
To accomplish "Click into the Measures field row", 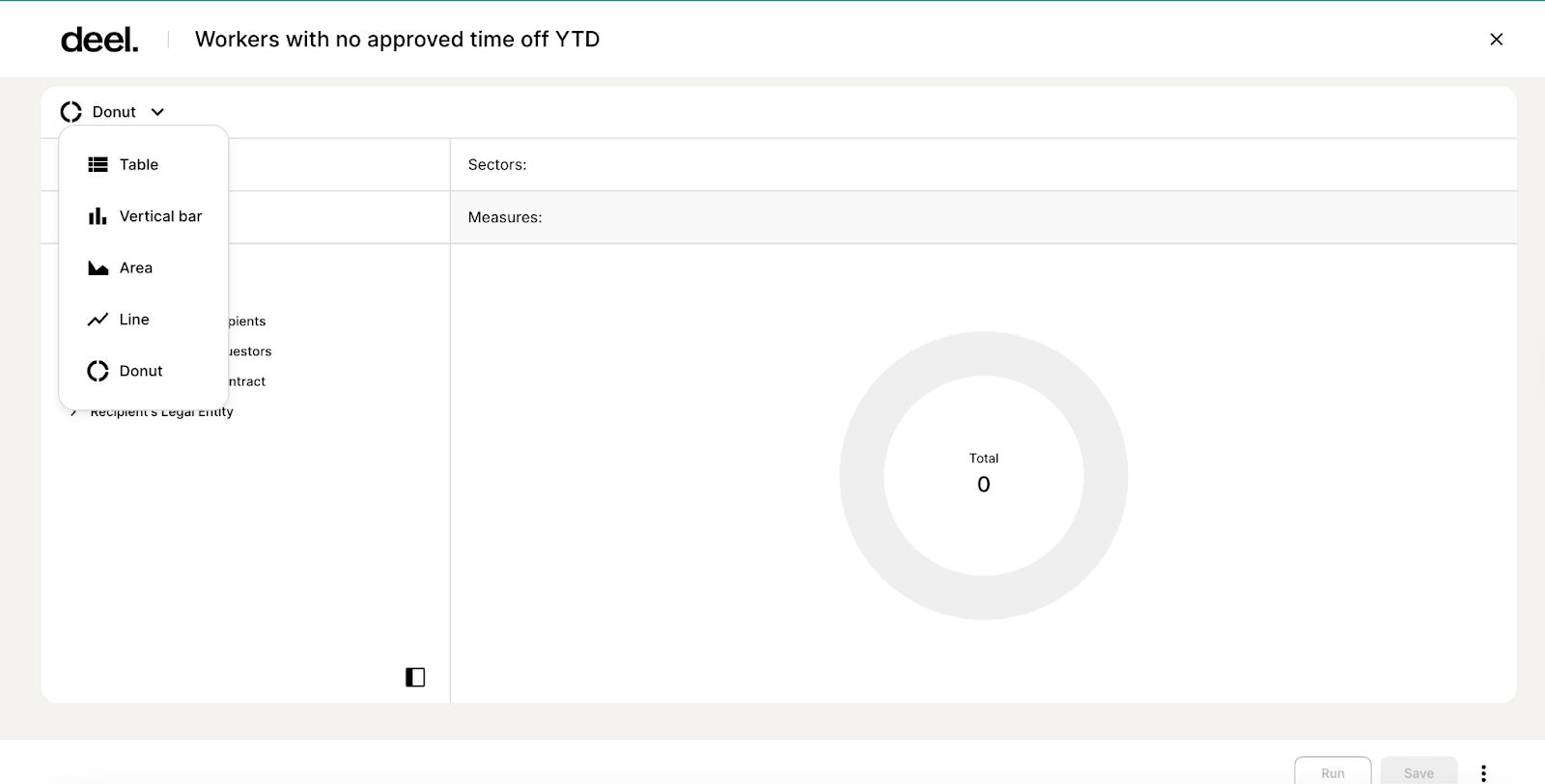I will 983,217.
